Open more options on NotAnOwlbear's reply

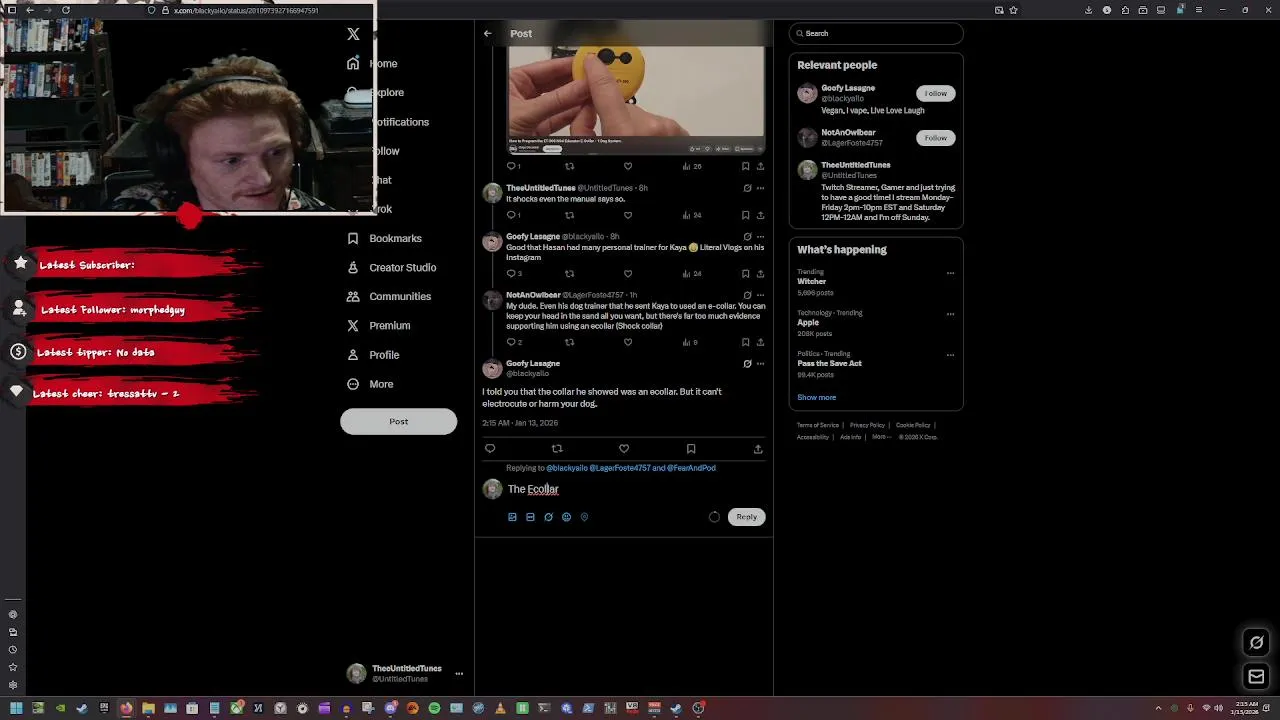[x=760, y=295]
